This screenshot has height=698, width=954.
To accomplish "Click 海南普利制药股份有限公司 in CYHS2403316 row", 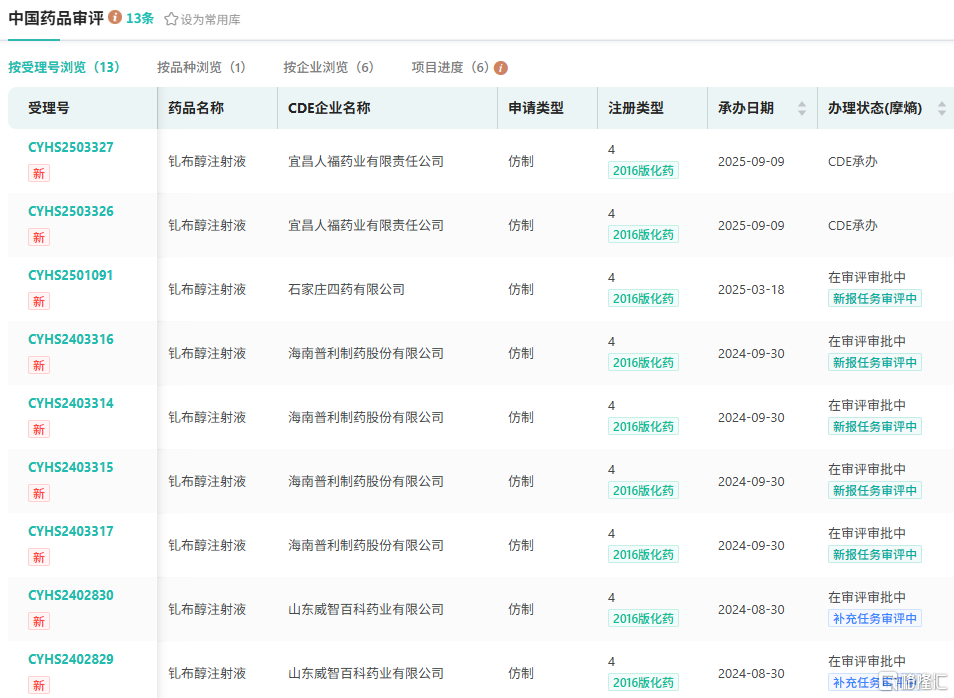I will point(366,353).
